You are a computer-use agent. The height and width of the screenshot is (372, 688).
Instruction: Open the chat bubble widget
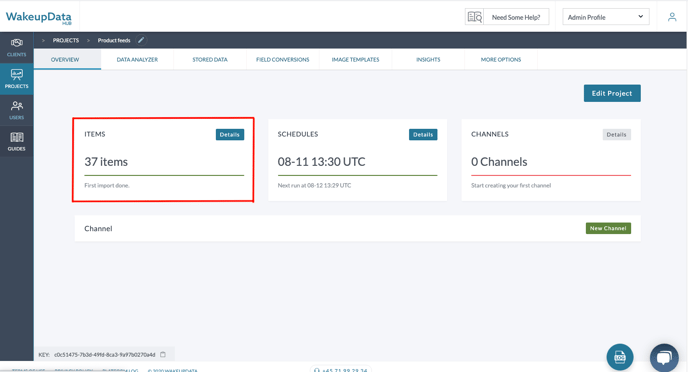664,357
